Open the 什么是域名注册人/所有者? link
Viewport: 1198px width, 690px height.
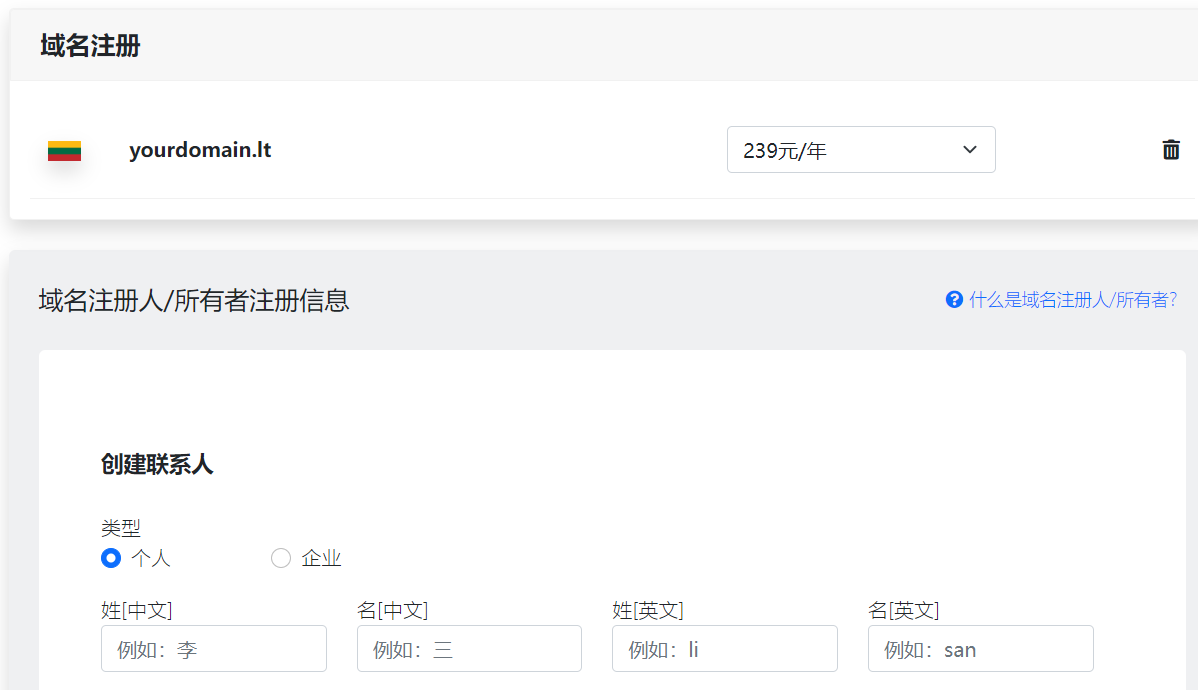(1073, 300)
